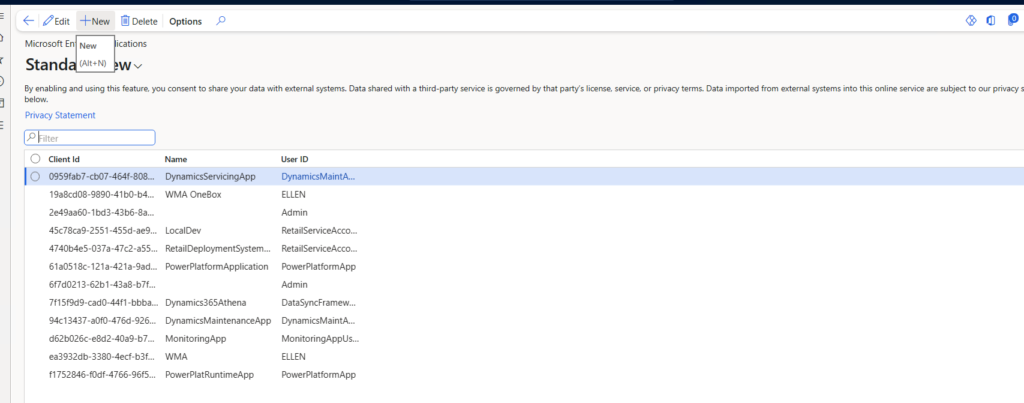
Task: Select the cell 6f7d0213-62b1-43a8-b7f...
Action: point(102,285)
